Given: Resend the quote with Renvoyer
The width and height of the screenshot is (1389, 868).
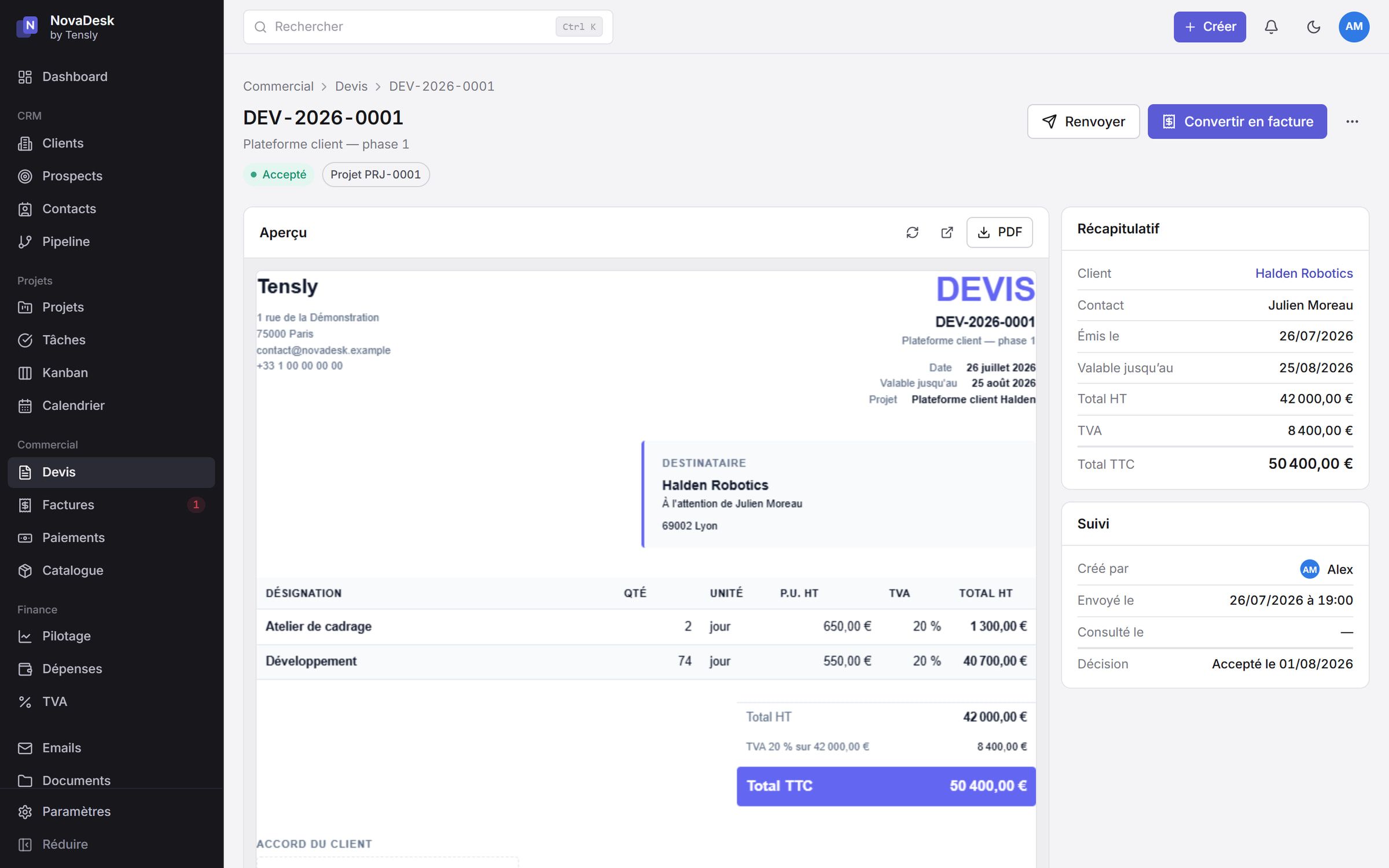Looking at the screenshot, I should [1083, 122].
